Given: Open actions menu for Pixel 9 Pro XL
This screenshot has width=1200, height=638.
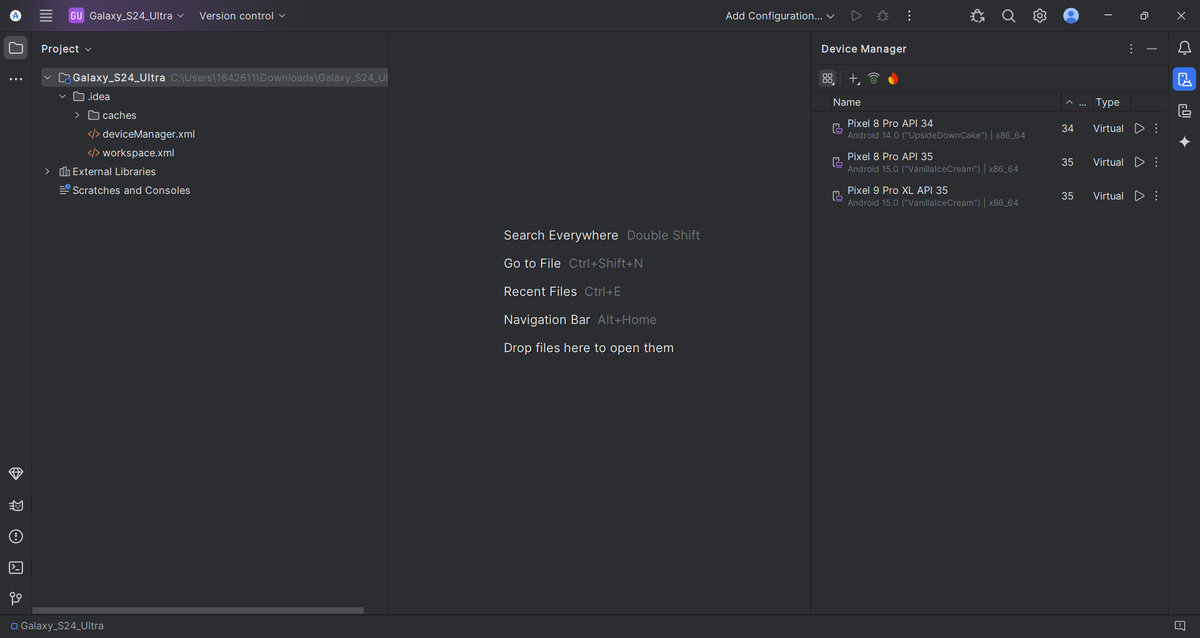Looking at the screenshot, I should pyautogui.click(x=1156, y=196).
